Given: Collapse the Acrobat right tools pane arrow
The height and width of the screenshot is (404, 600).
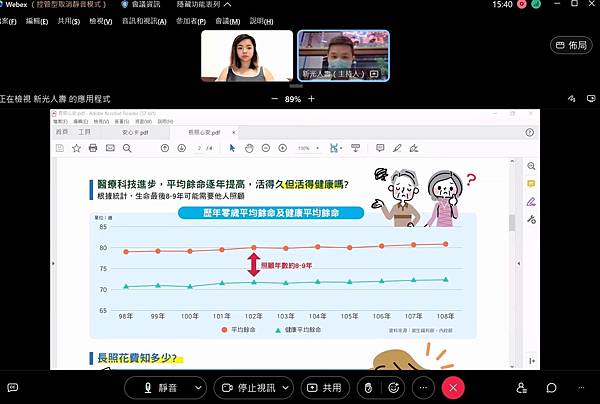Looking at the screenshot, I should [x=518, y=263].
